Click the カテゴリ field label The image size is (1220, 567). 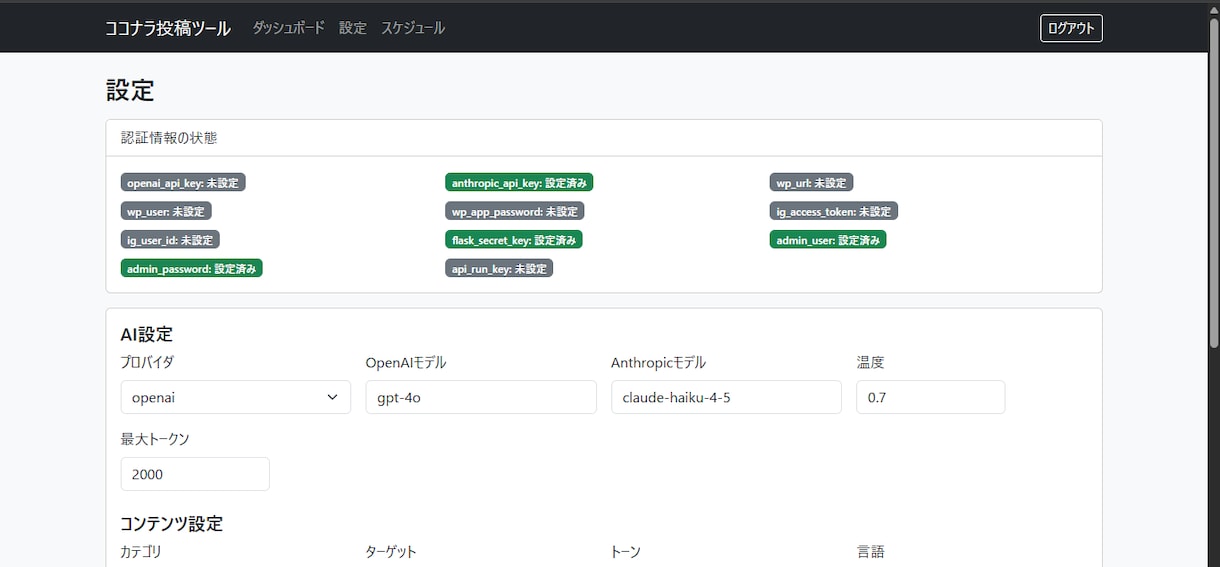click(x=141, y=552)
